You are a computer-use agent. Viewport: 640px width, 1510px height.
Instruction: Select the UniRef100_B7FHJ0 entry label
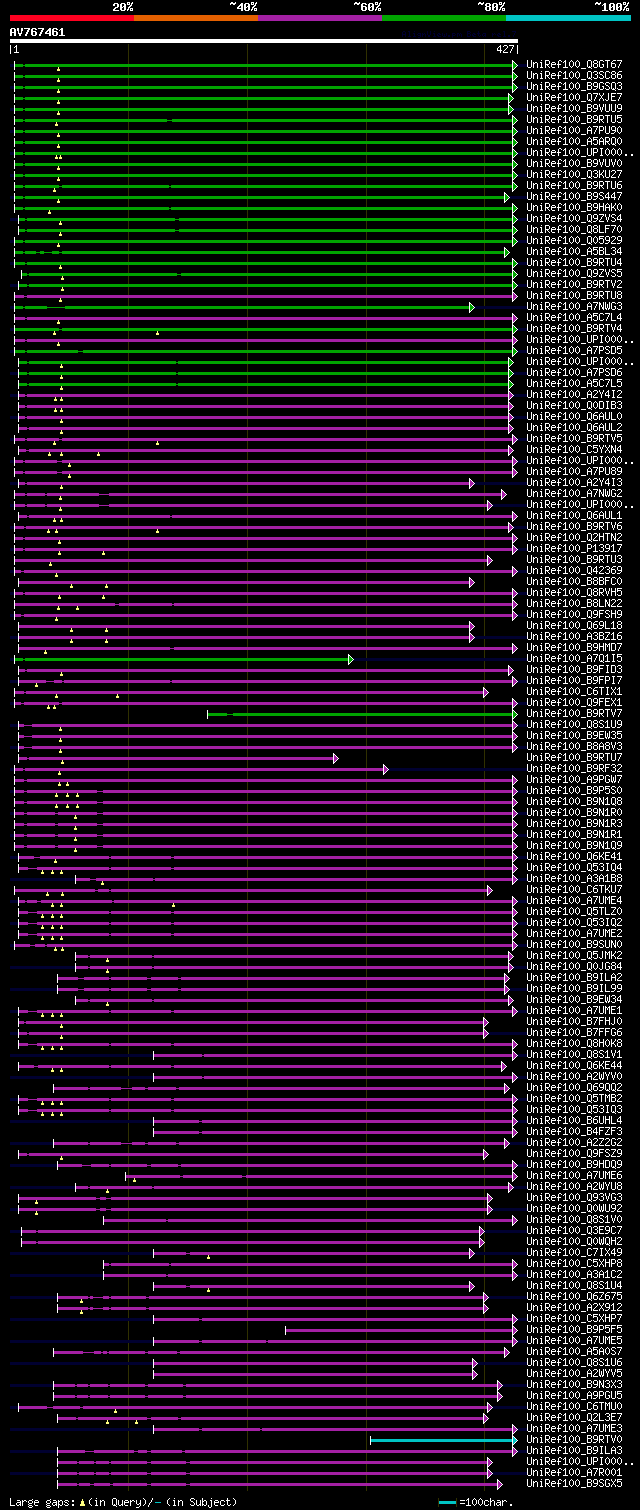click(x=574, y=1021)
